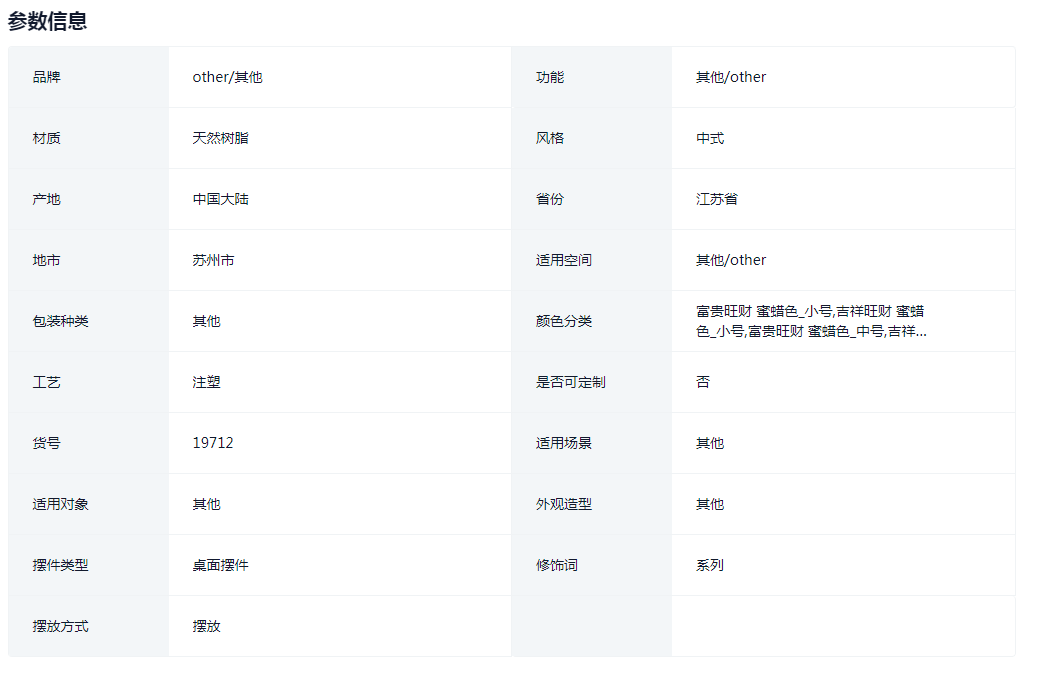Screen dimensions: 1039x677
Task: Click the 参数信息 section heading
Action: click(45, 20)
